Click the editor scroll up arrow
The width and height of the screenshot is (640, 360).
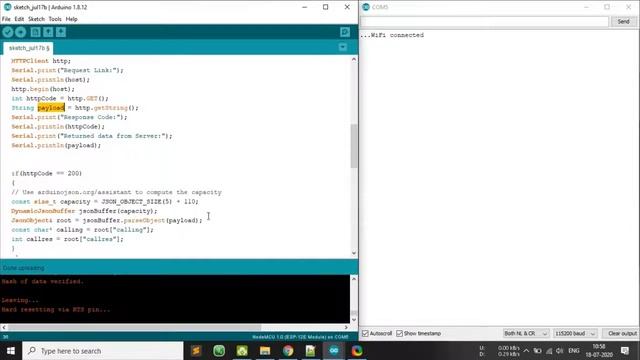[x=353, y=60]
